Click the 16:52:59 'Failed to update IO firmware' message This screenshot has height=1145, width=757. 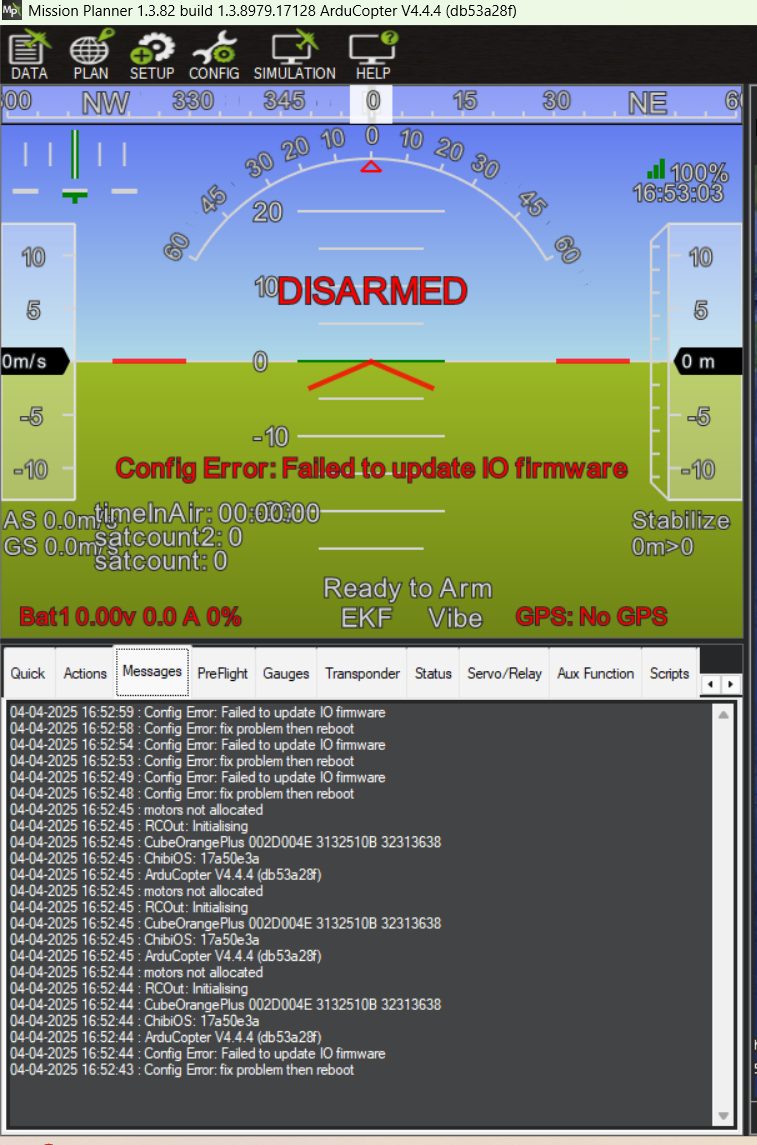click(x=198, y=712)
